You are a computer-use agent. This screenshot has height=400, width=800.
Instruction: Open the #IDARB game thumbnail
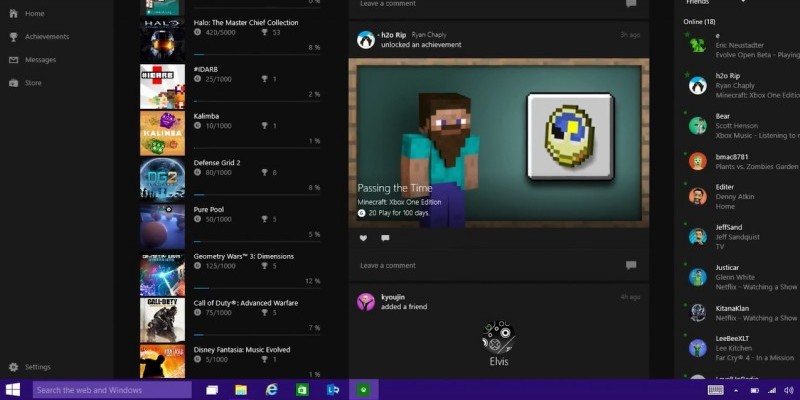tap(162, 87)
